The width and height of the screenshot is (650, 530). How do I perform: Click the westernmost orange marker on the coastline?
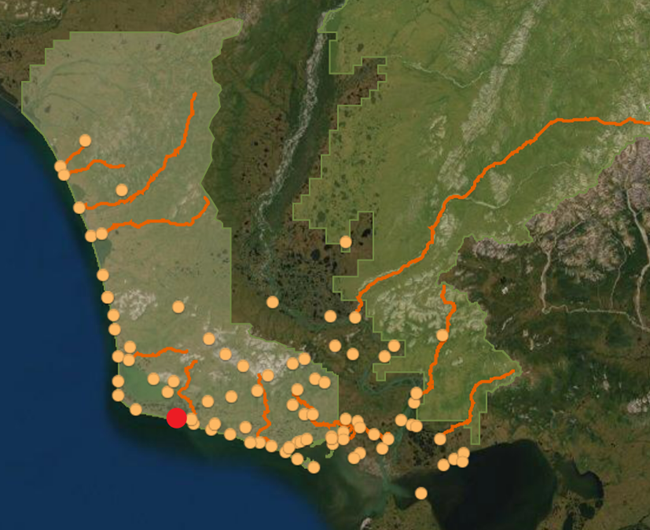[61, 166]
